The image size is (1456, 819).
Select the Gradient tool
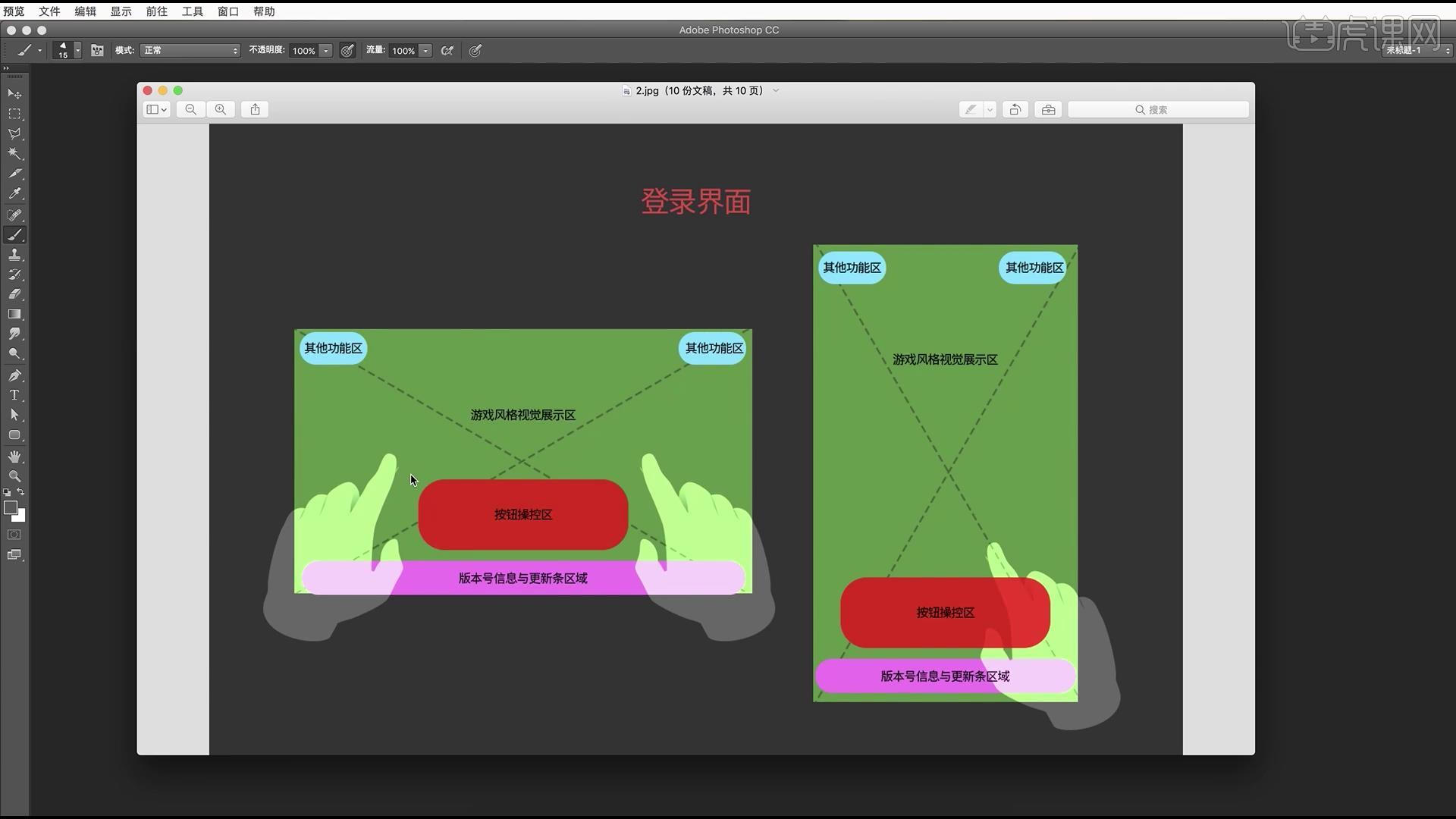pyautogui.click(x=14, y=314)
